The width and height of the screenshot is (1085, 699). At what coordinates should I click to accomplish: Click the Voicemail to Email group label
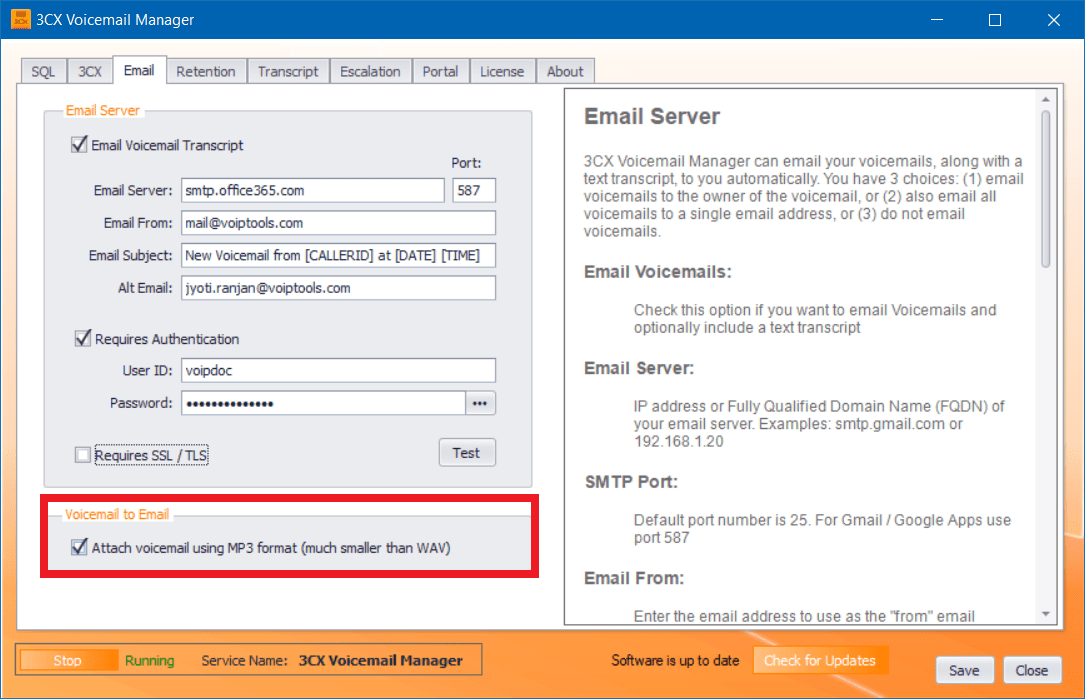point(117,514)
